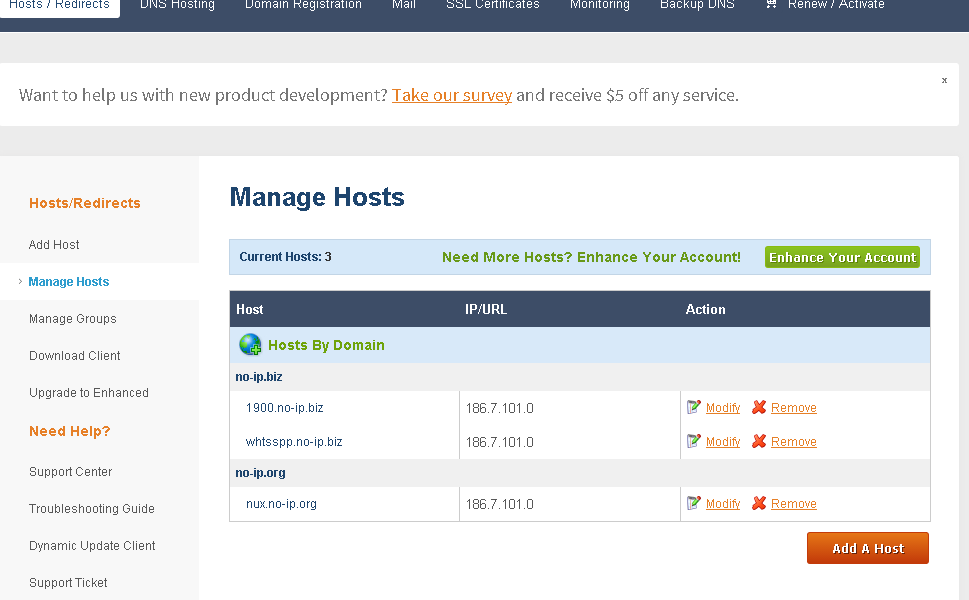Modify the nux.no-ip.org host
969x600 pixels.
722,504
